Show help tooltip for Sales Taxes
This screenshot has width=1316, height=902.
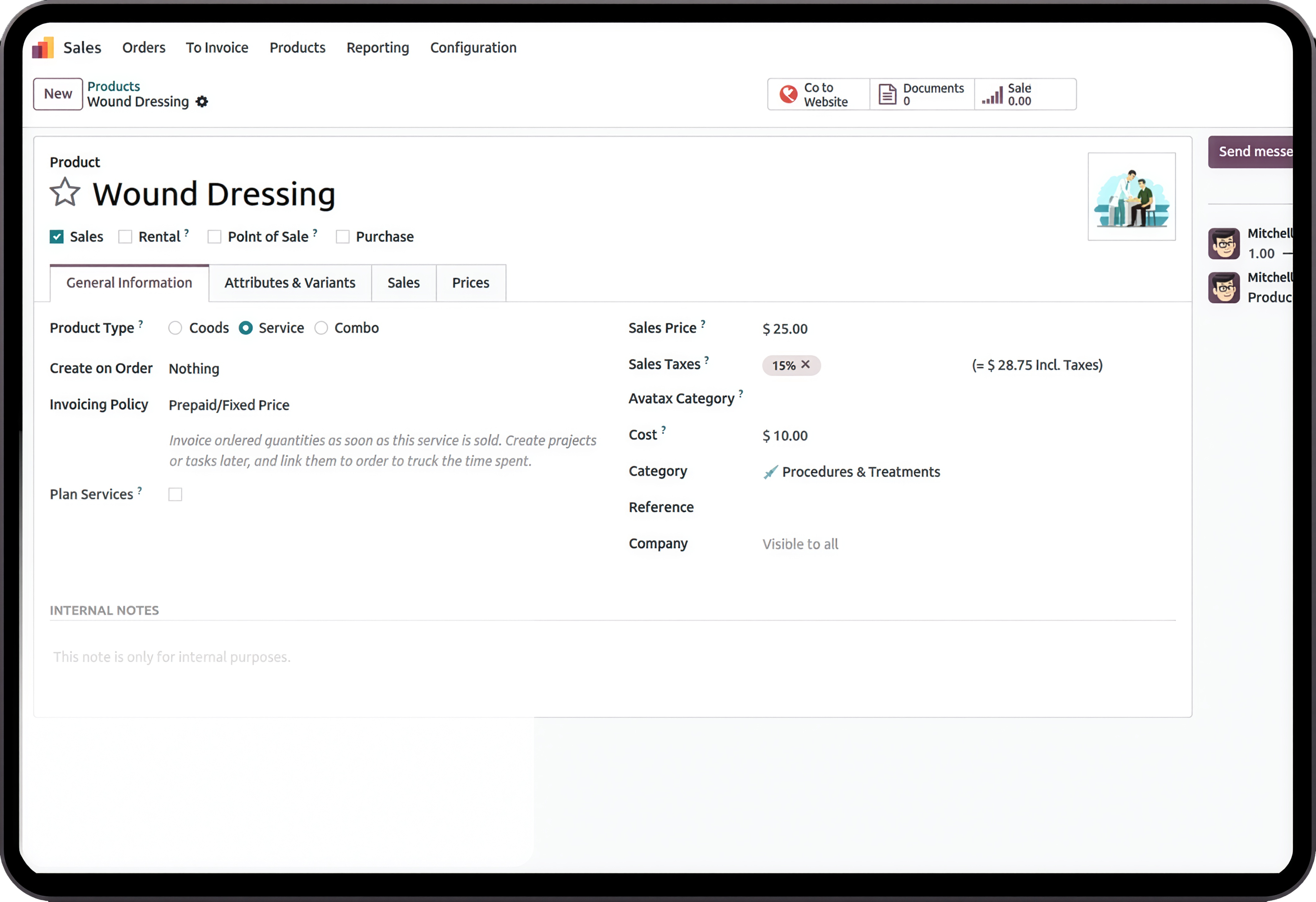click(707, 360)
